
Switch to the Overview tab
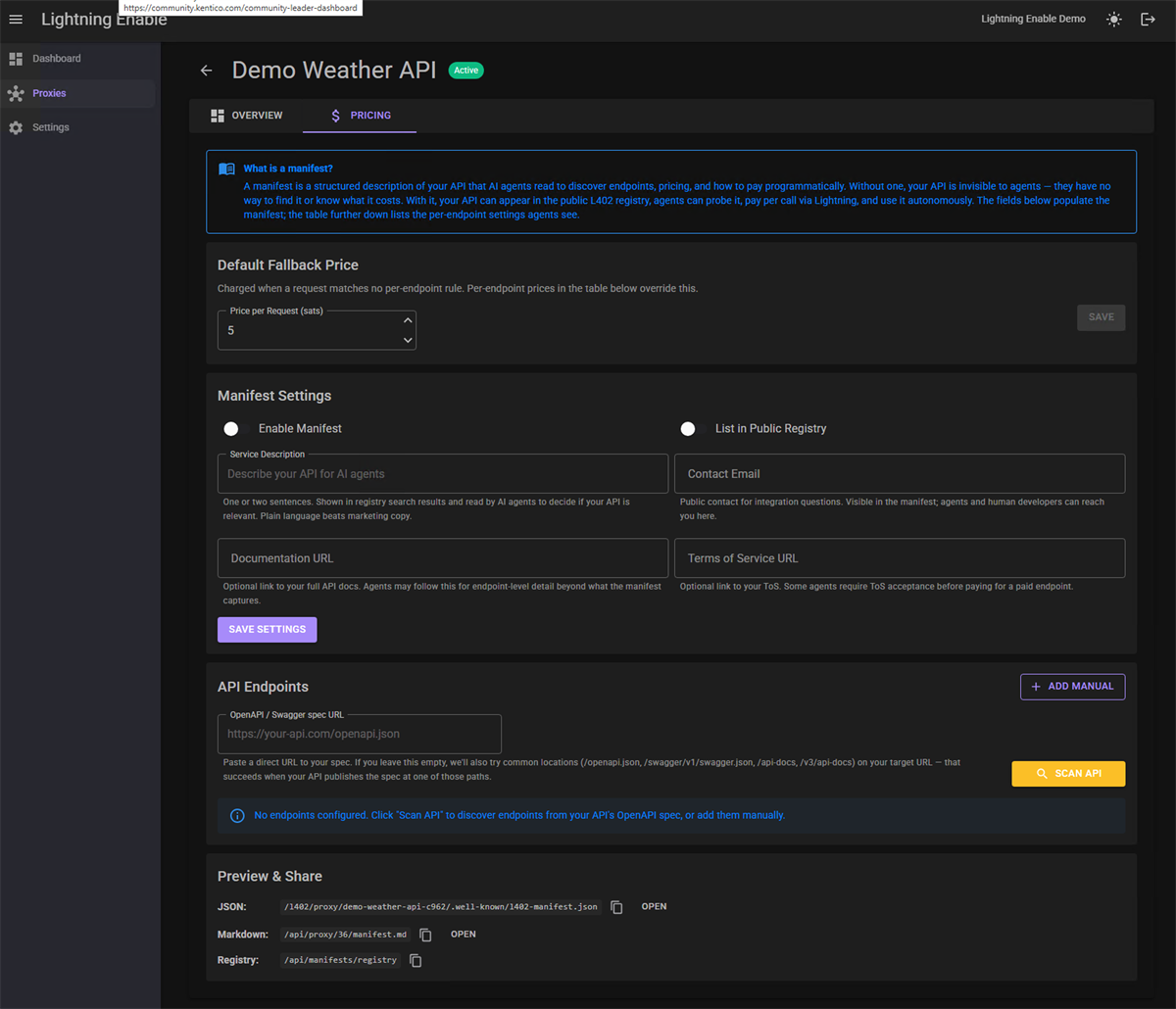[246, 116]
